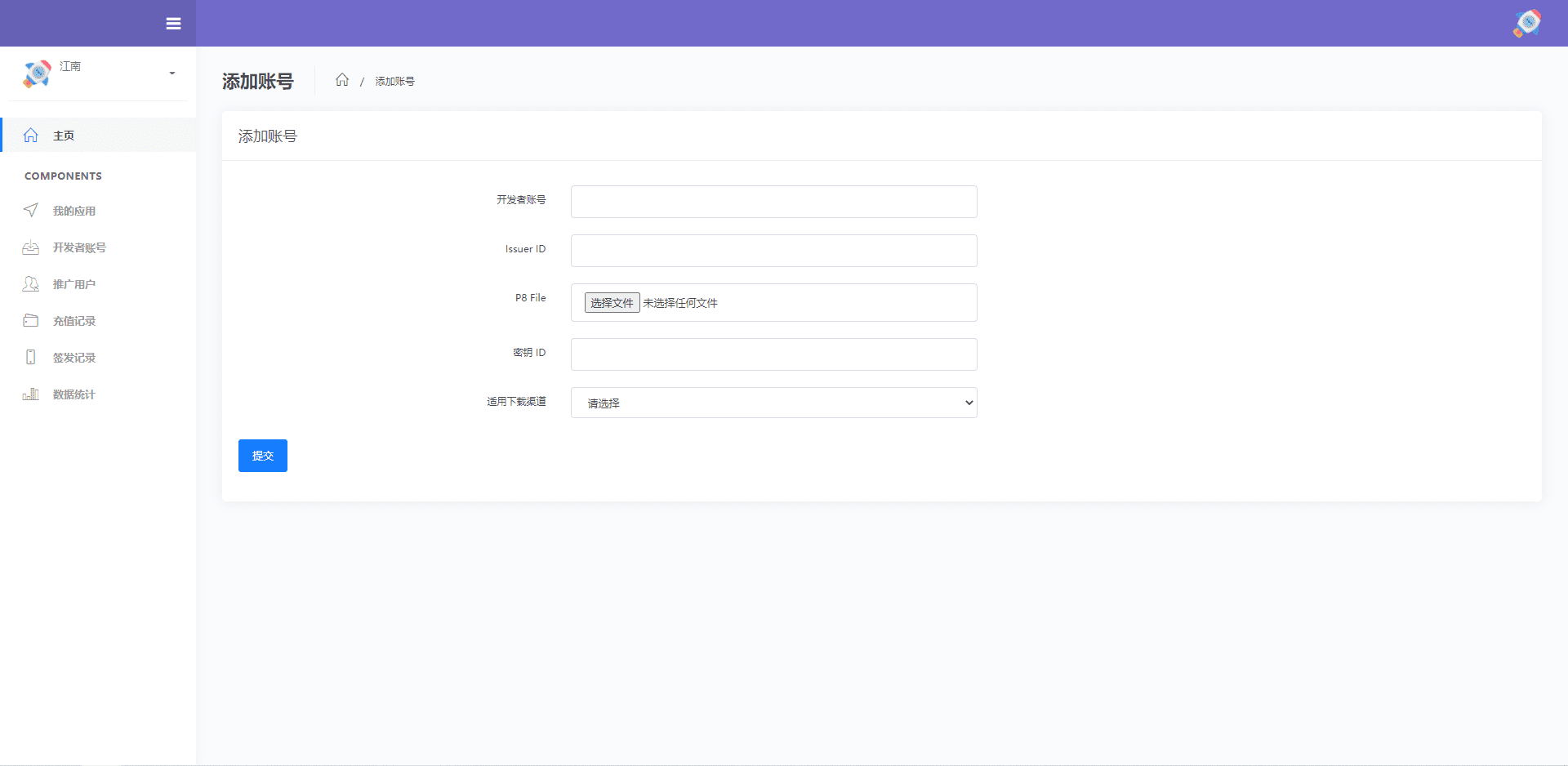This screenshot has height=766, width=1568.
Task: Open 主页 in the sidebar
Action: (x=64, y=136)
